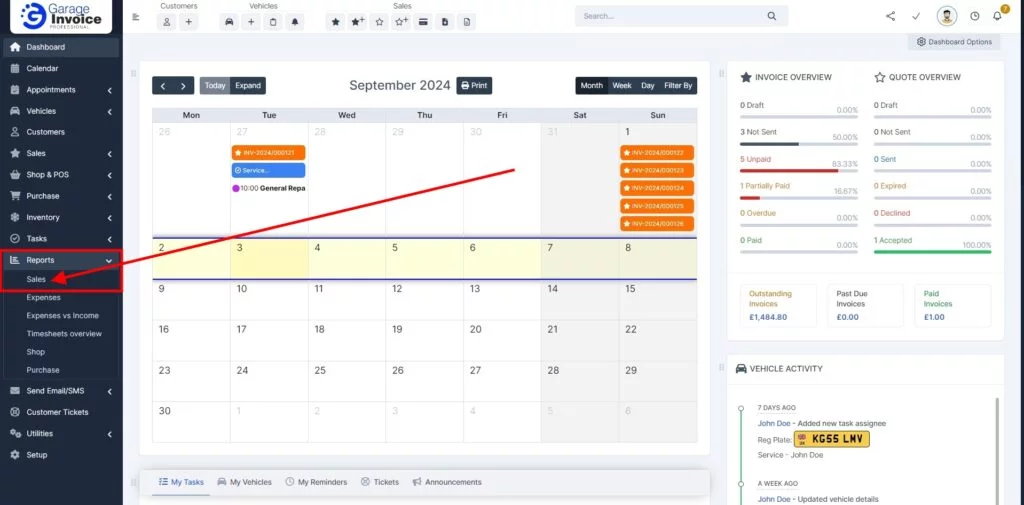Toggle the sidebar collapse icon
The image size is (1024, 505).
pos(136,17)
